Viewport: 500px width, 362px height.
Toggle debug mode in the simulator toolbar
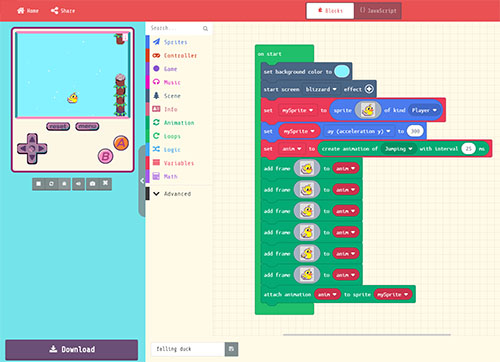pos(64,184)
